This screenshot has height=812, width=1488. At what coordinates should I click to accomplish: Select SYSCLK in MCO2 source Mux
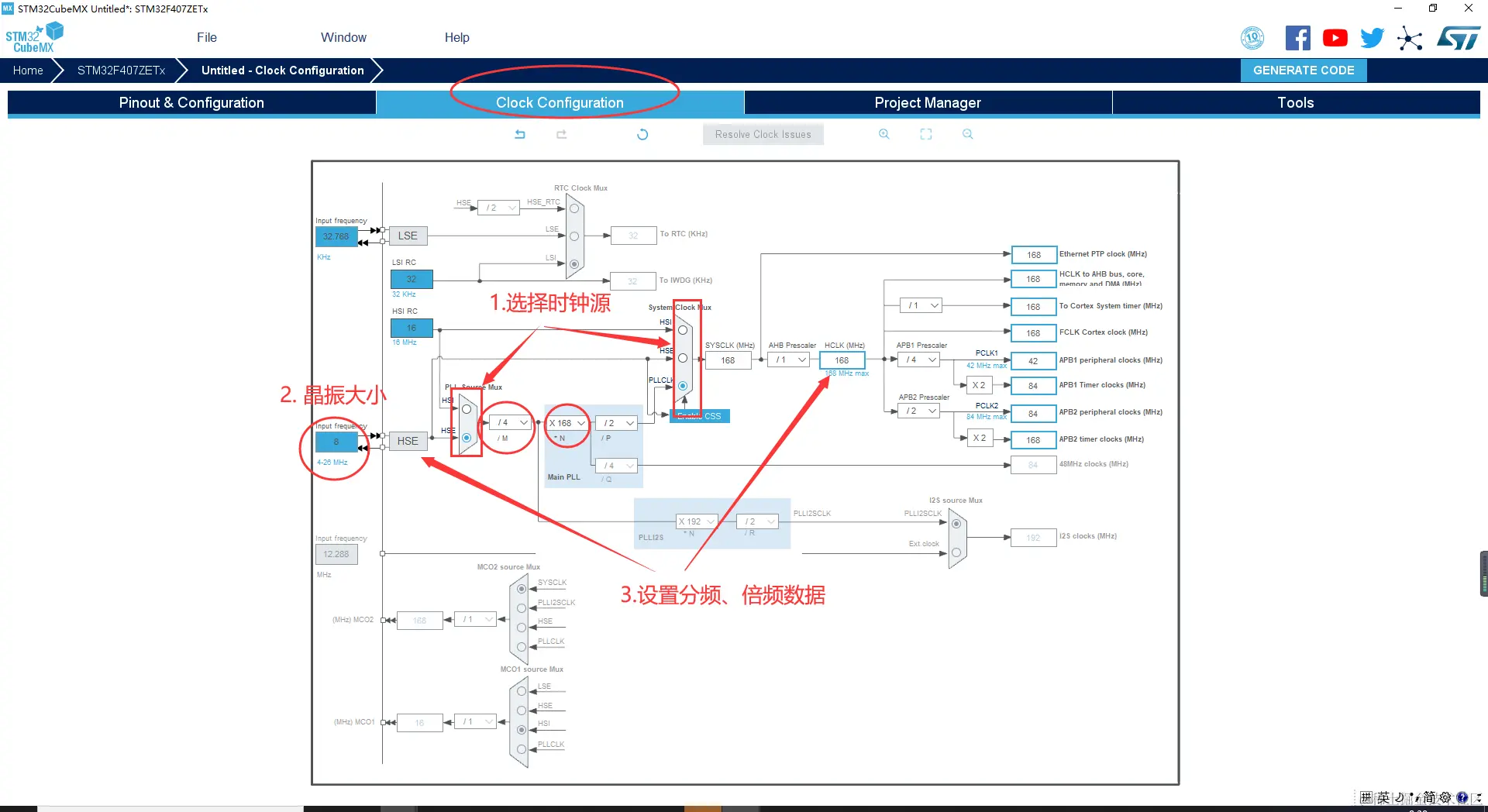522,589
